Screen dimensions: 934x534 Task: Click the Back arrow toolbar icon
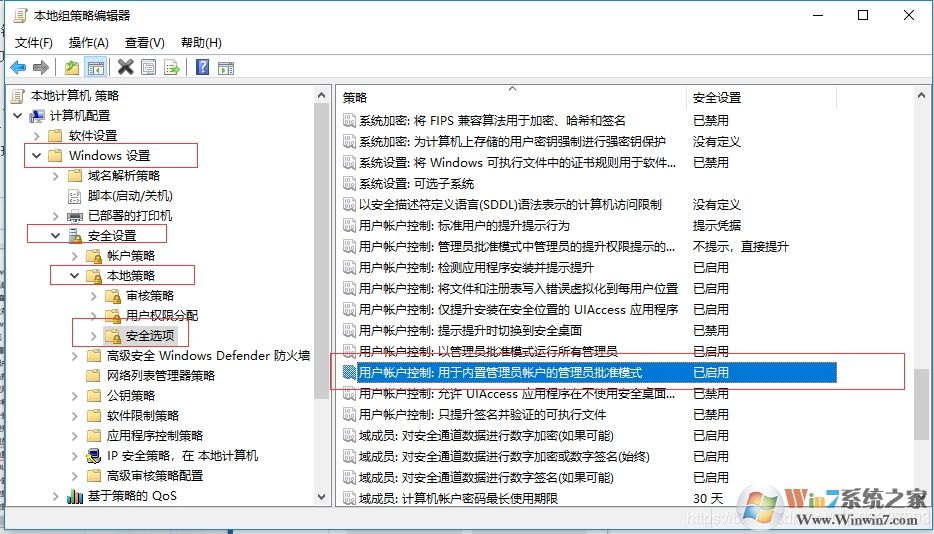[18, 67]
